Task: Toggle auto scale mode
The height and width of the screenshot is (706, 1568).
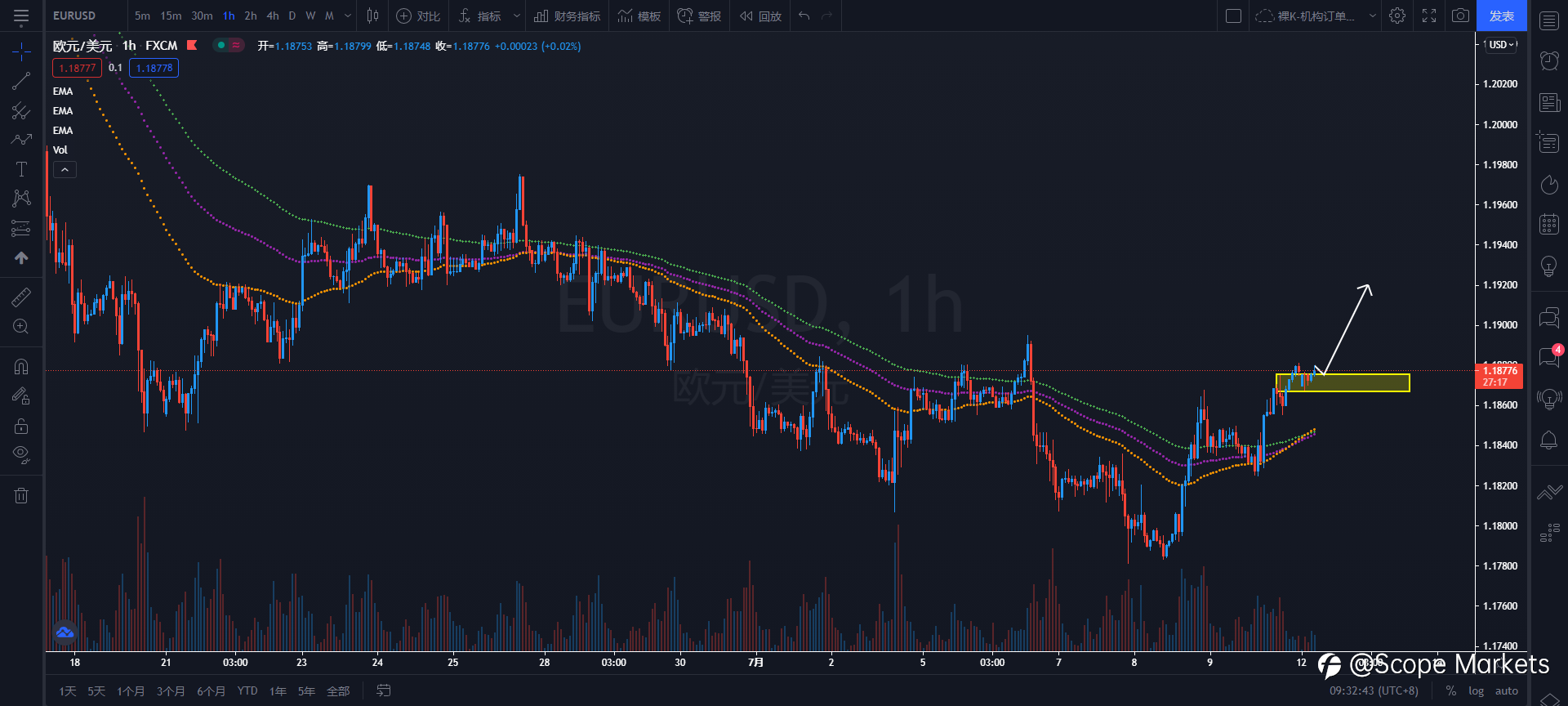Action: [x=1506, y=691]
